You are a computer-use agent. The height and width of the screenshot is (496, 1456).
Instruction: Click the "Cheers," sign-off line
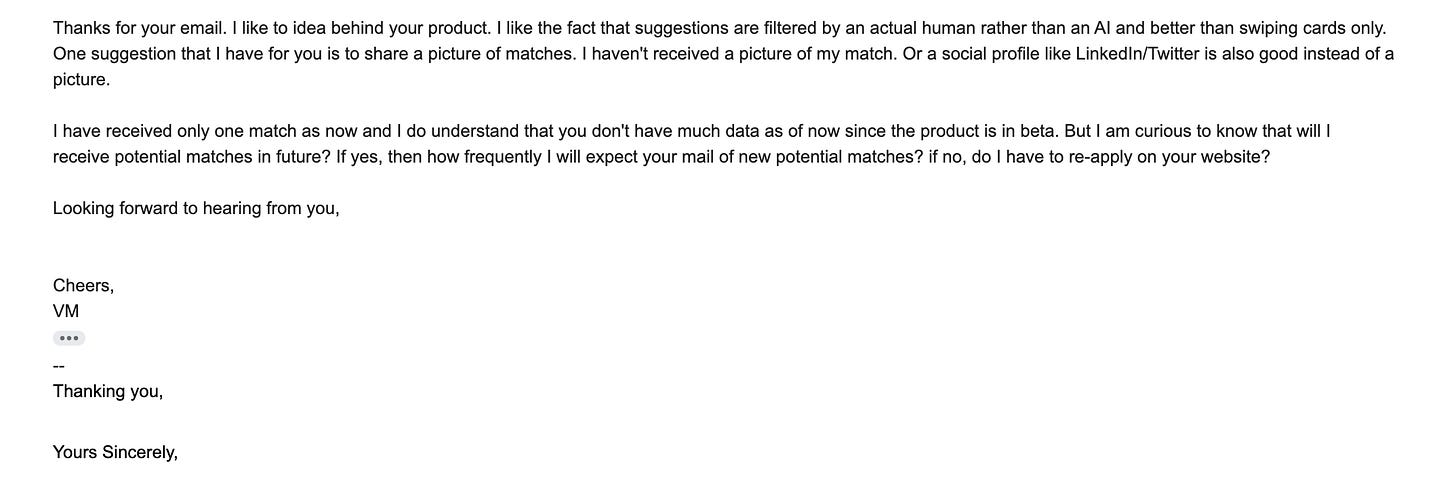point(84,285)
